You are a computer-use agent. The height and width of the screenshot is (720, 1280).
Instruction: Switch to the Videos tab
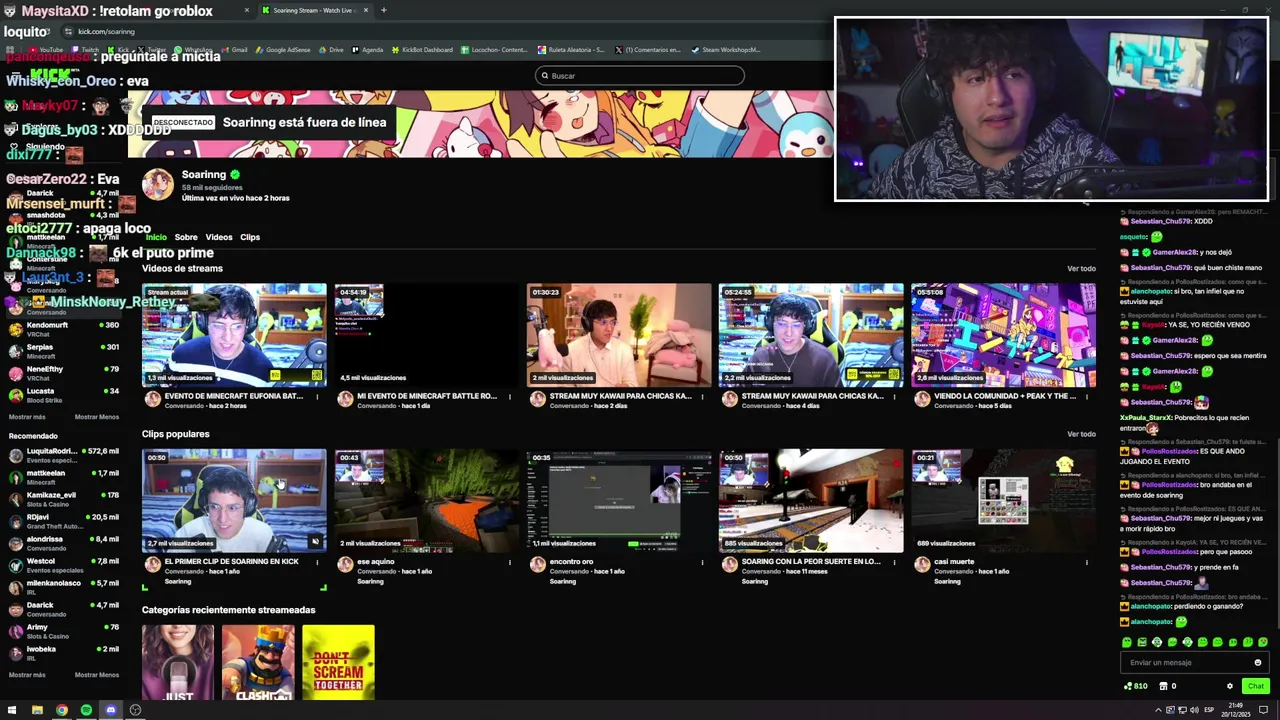(x=219, y=237)
